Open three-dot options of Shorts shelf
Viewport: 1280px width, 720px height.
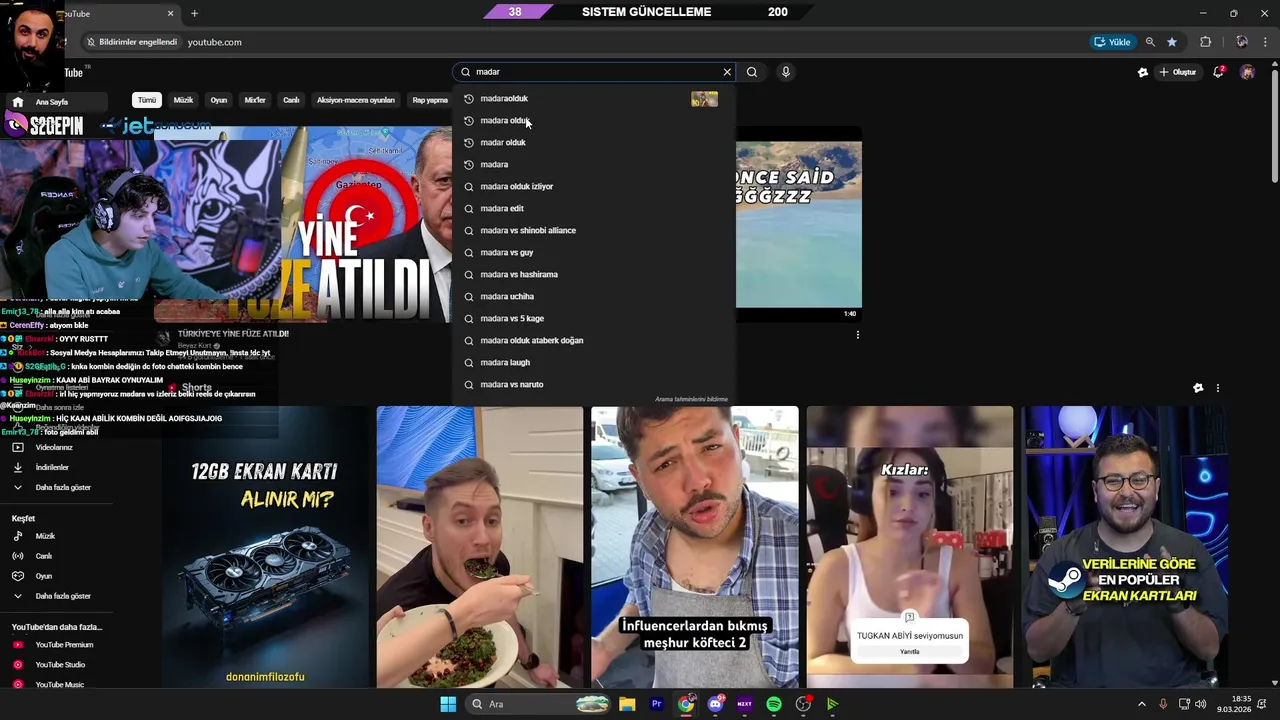[x=1217, y=388]
